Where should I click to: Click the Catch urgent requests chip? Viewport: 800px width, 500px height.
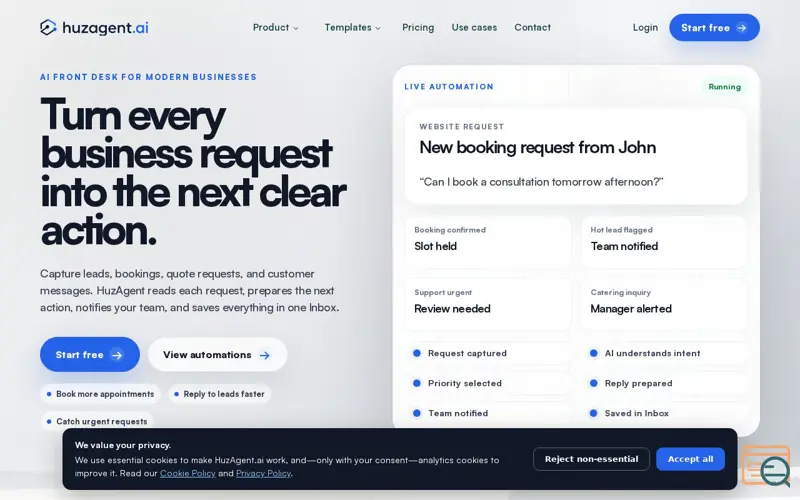pos(97,421)
